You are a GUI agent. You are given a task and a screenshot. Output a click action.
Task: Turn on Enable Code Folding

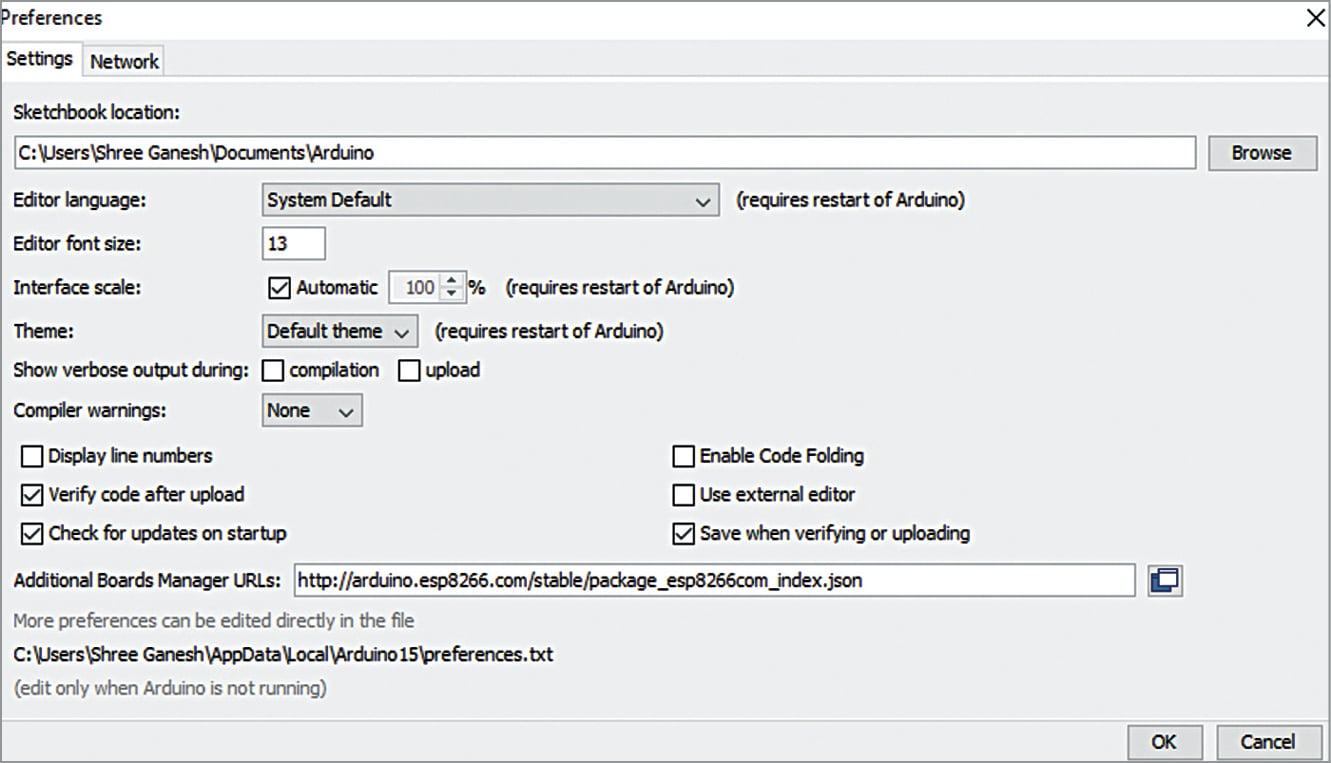coord(684,457)
